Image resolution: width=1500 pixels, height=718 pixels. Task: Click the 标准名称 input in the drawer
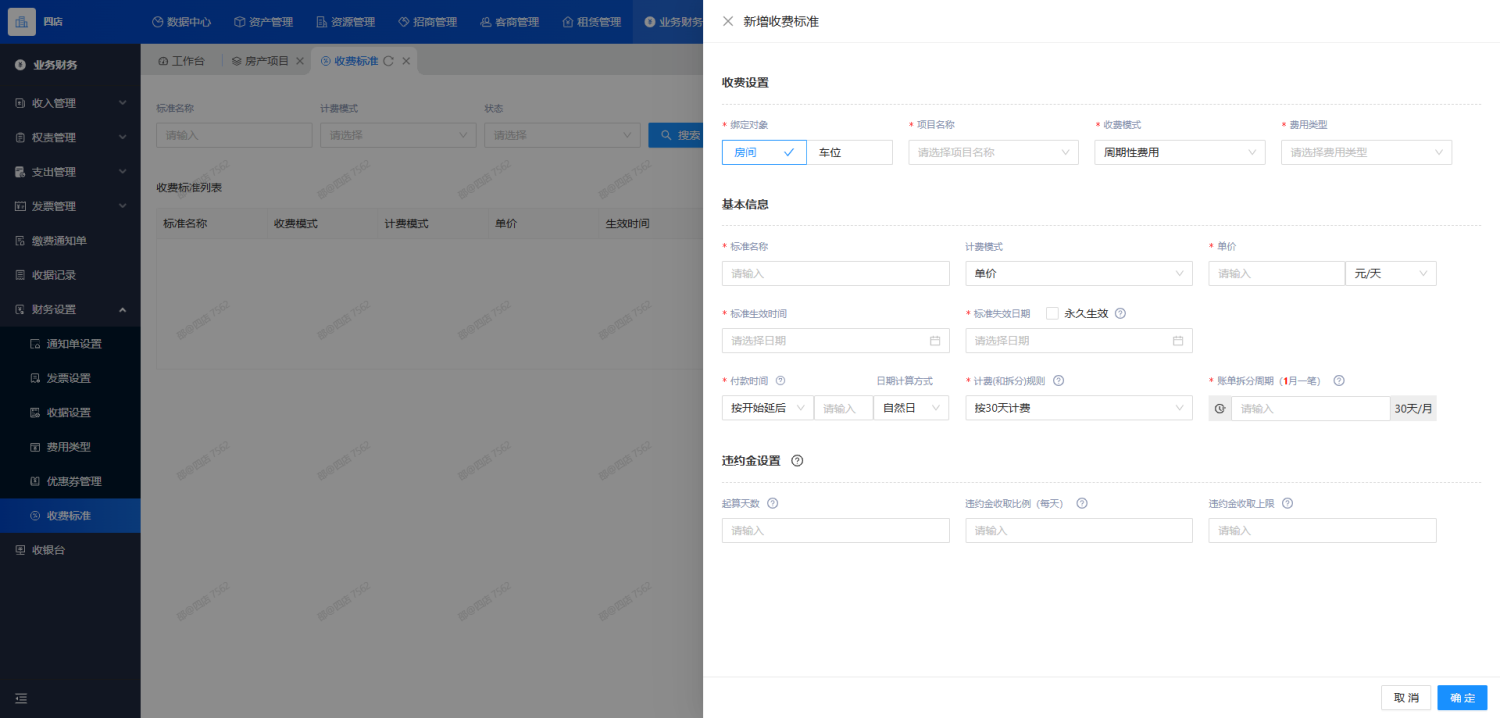(836, 273)
